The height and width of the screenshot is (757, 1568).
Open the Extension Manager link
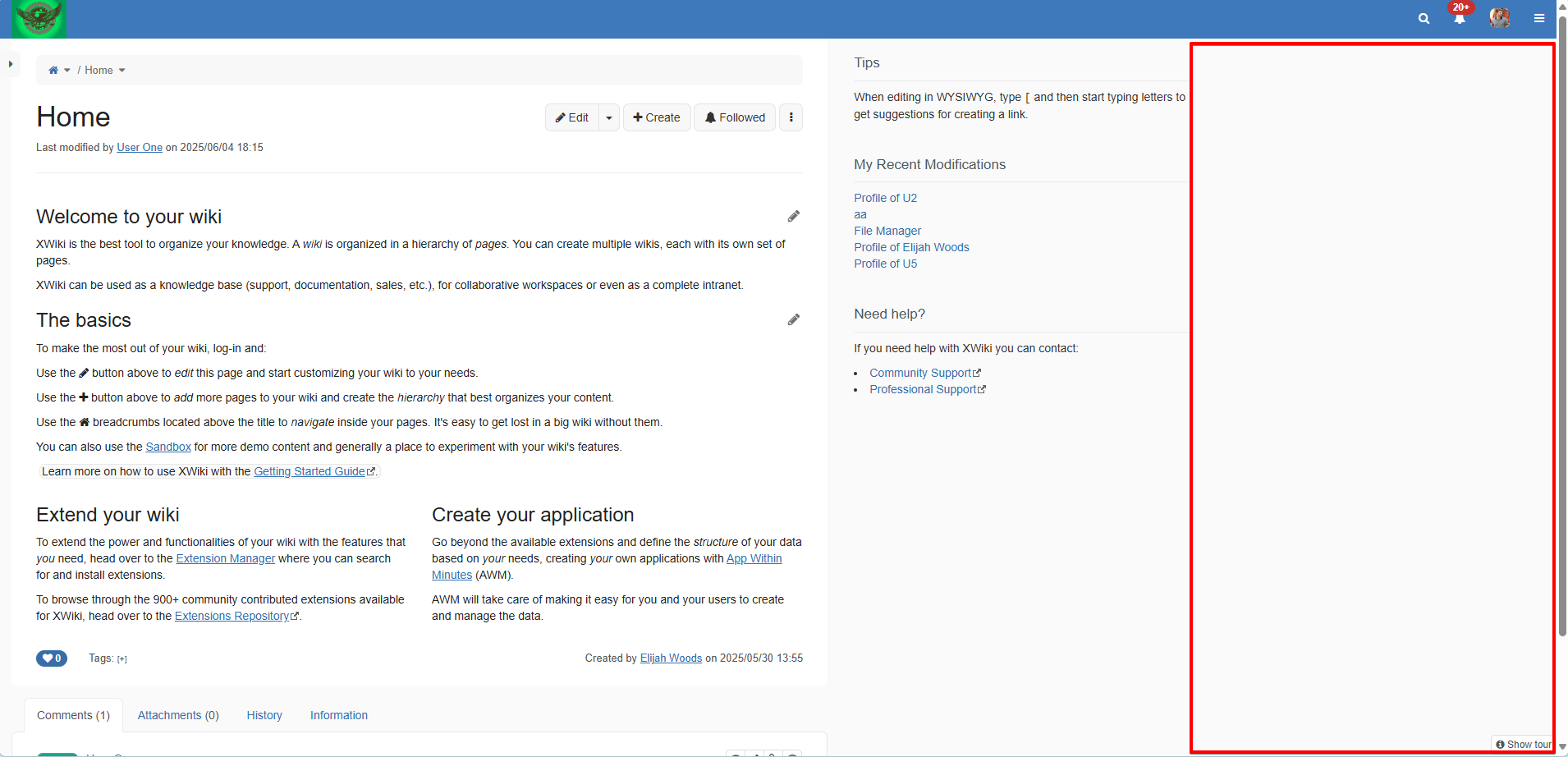click(226, 558)
